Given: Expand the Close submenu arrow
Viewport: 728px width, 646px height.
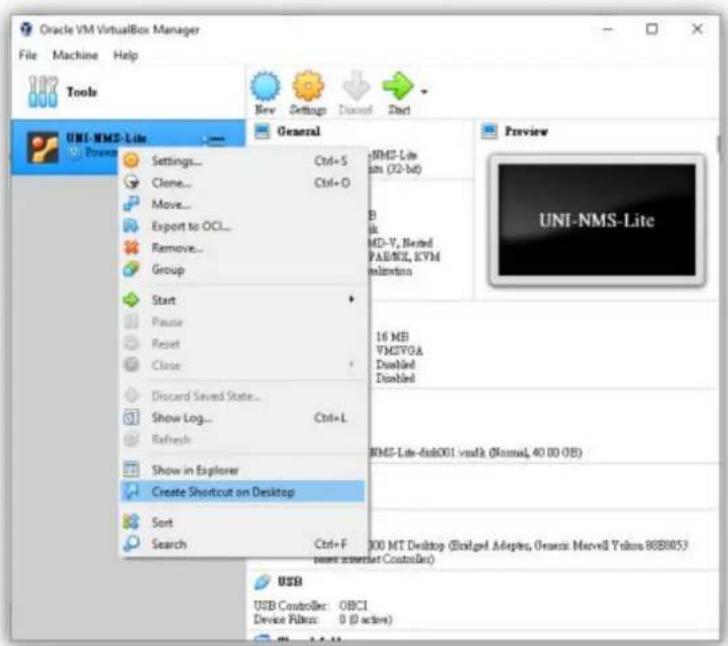Looking at the screenshot, I should [x=351, y=365].
